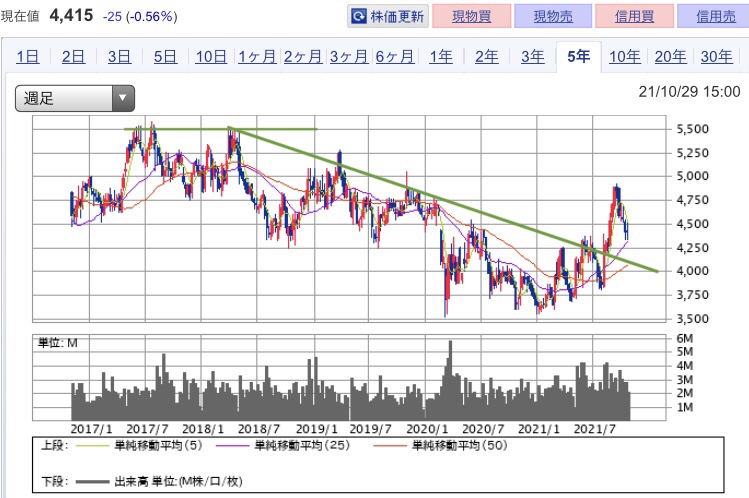Switch to the 1日 period tab
The width and height of the screenshot is (749, 498).
coord(28,57)
